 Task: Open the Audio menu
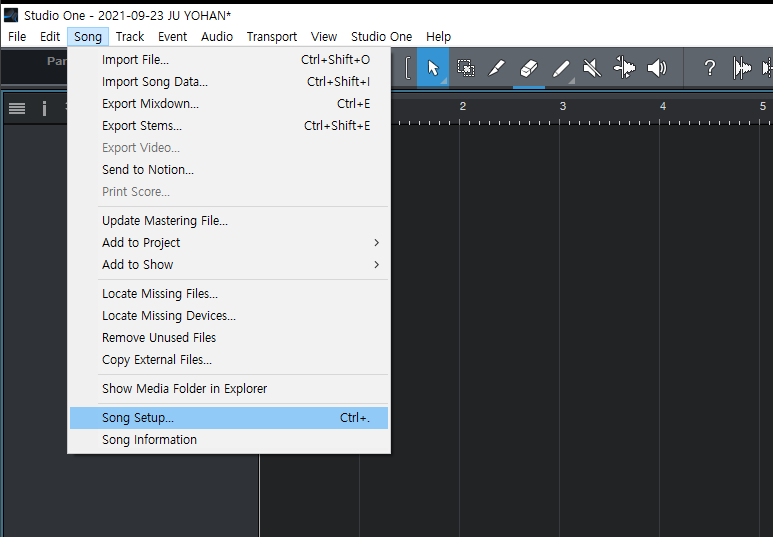(216, 36)
